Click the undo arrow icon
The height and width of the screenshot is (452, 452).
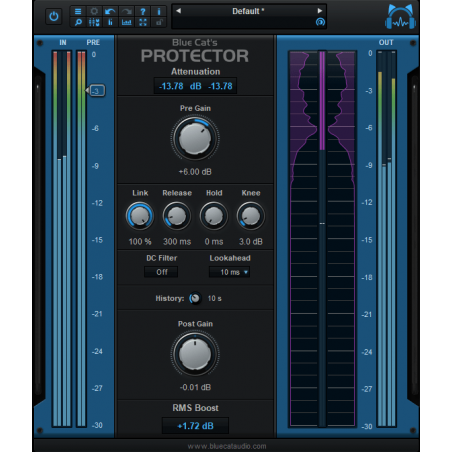click(110, 11)
